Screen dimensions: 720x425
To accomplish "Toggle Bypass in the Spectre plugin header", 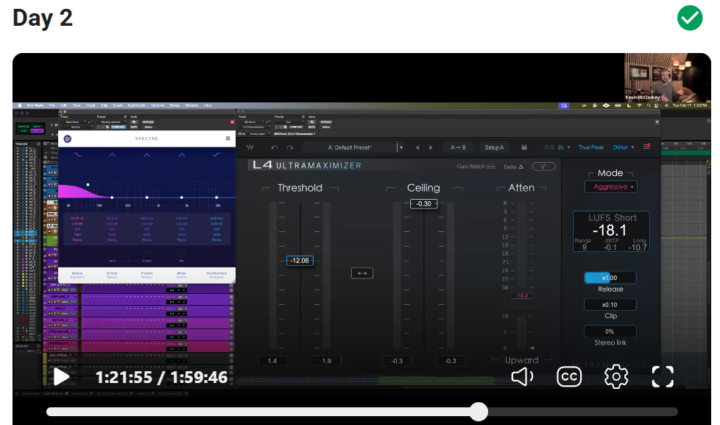I will click(148, 122).
